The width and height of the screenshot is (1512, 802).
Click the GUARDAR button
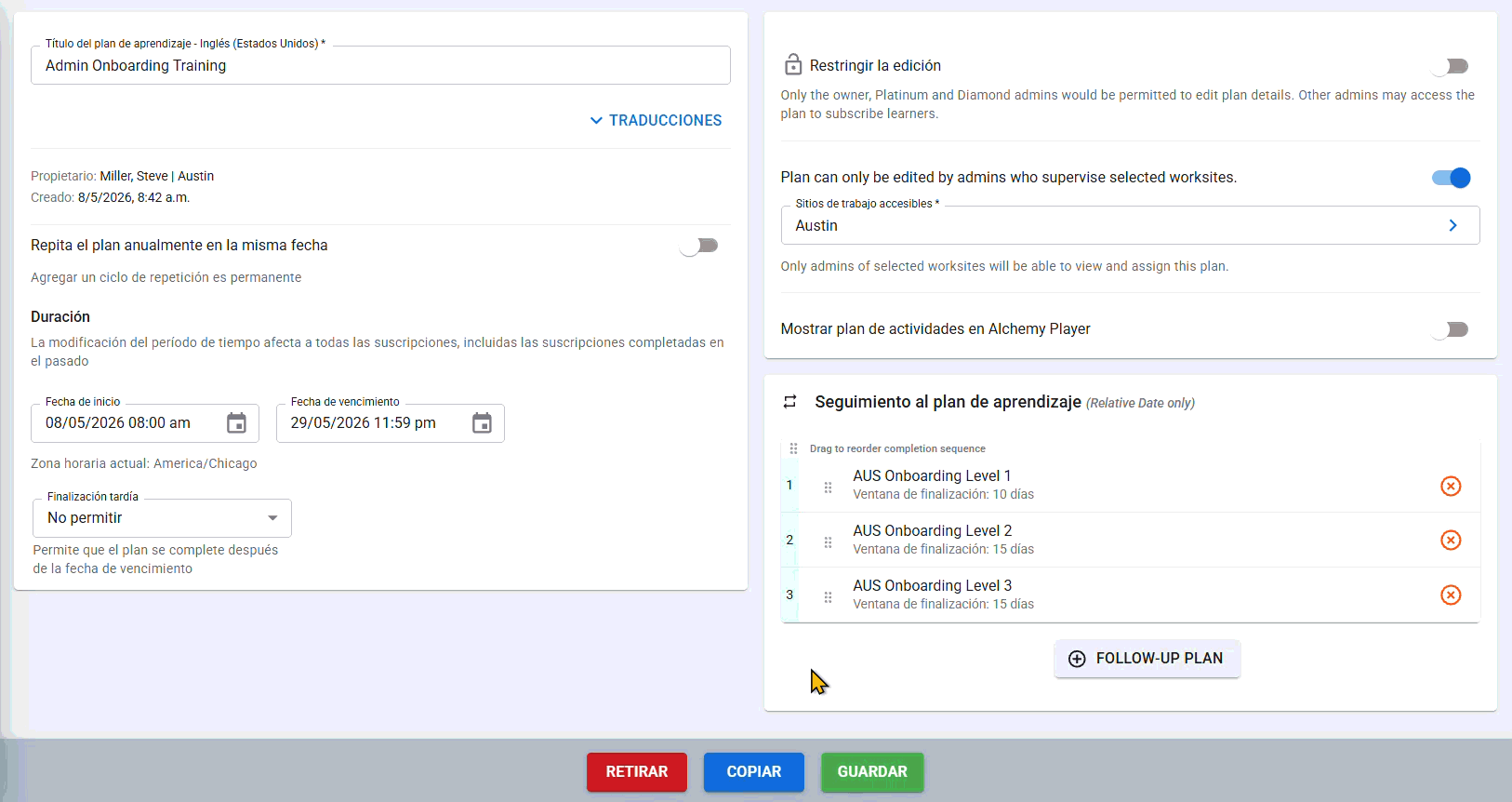(x=872, y=772)
